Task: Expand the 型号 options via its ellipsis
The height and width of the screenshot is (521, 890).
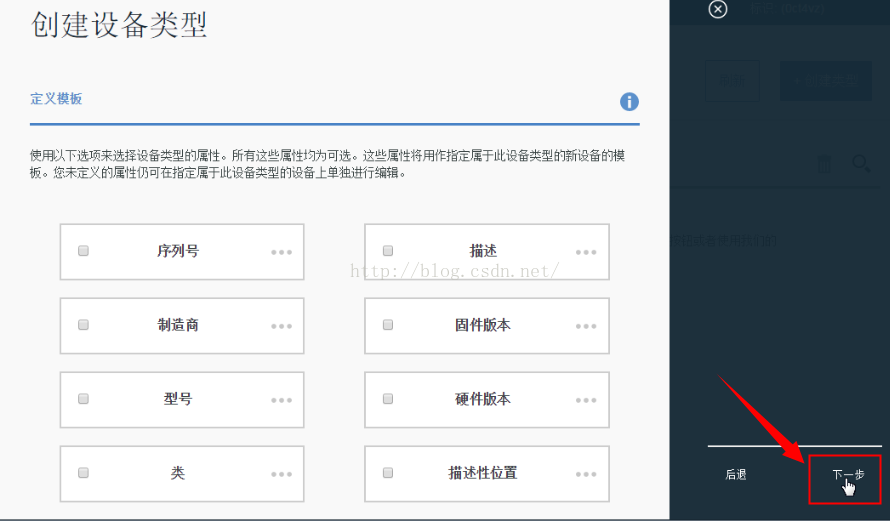Action: click(281, 400)
